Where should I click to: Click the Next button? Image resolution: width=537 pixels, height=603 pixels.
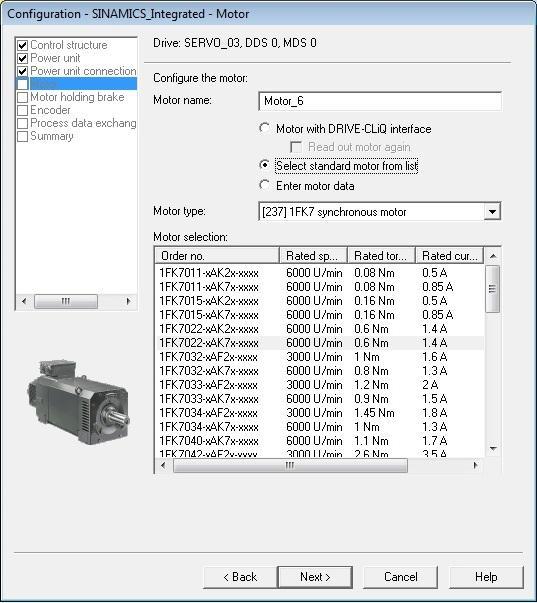(x=315, y=577)
